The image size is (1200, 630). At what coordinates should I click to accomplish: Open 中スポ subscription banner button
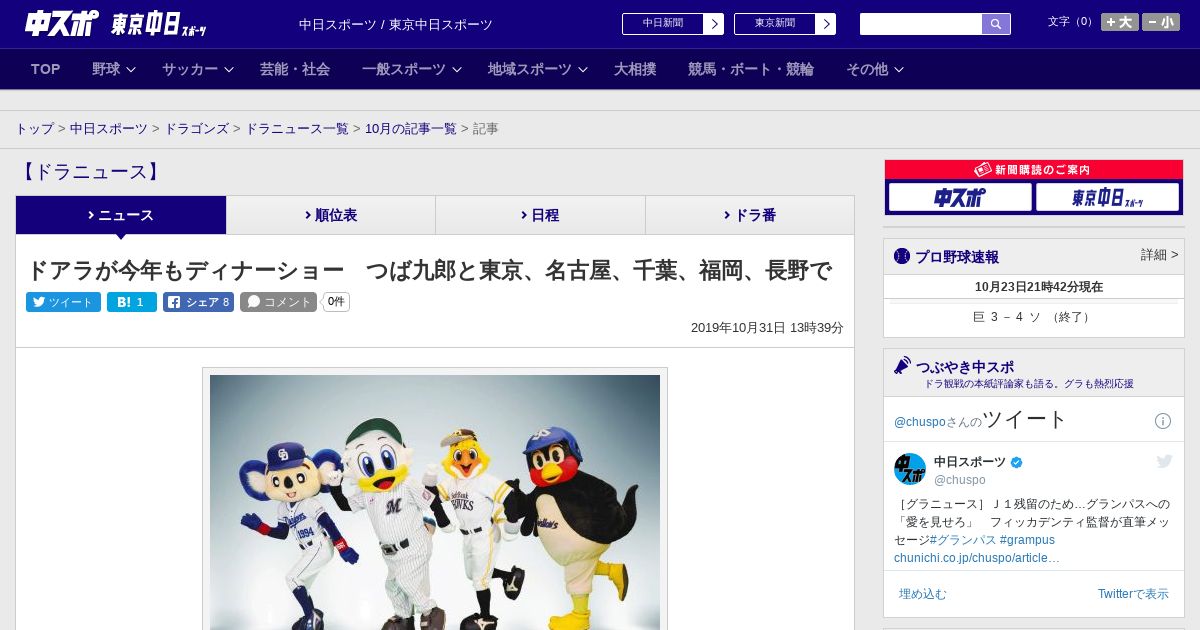point(960,197)
